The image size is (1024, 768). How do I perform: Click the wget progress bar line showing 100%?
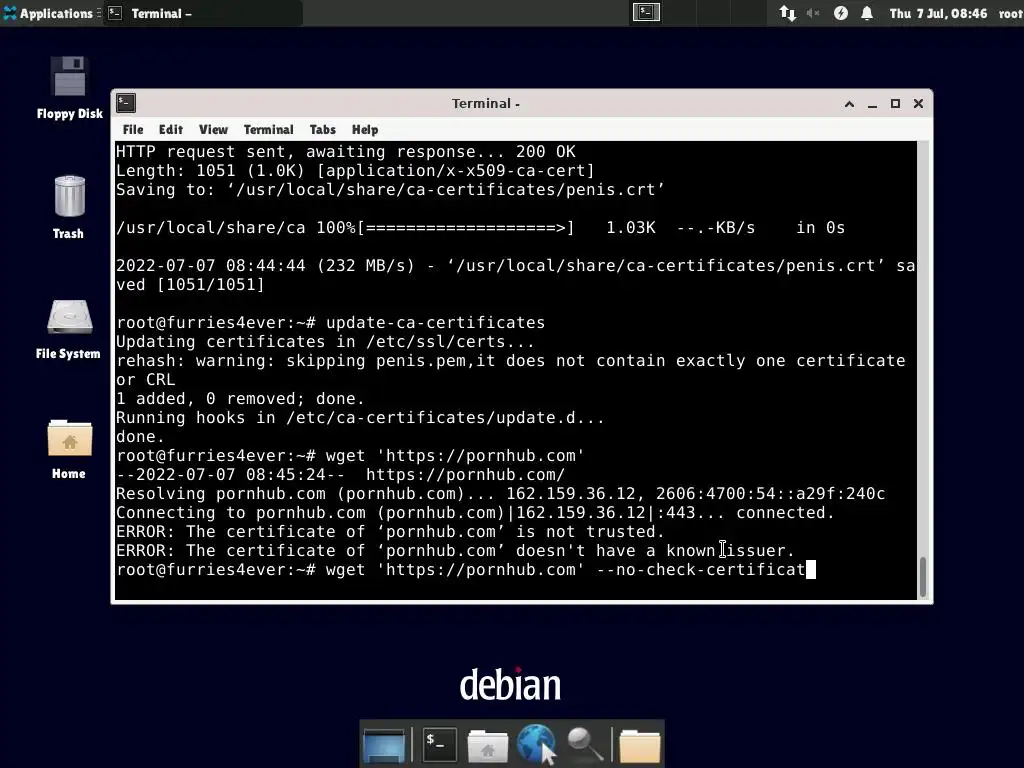click(480, 228)
